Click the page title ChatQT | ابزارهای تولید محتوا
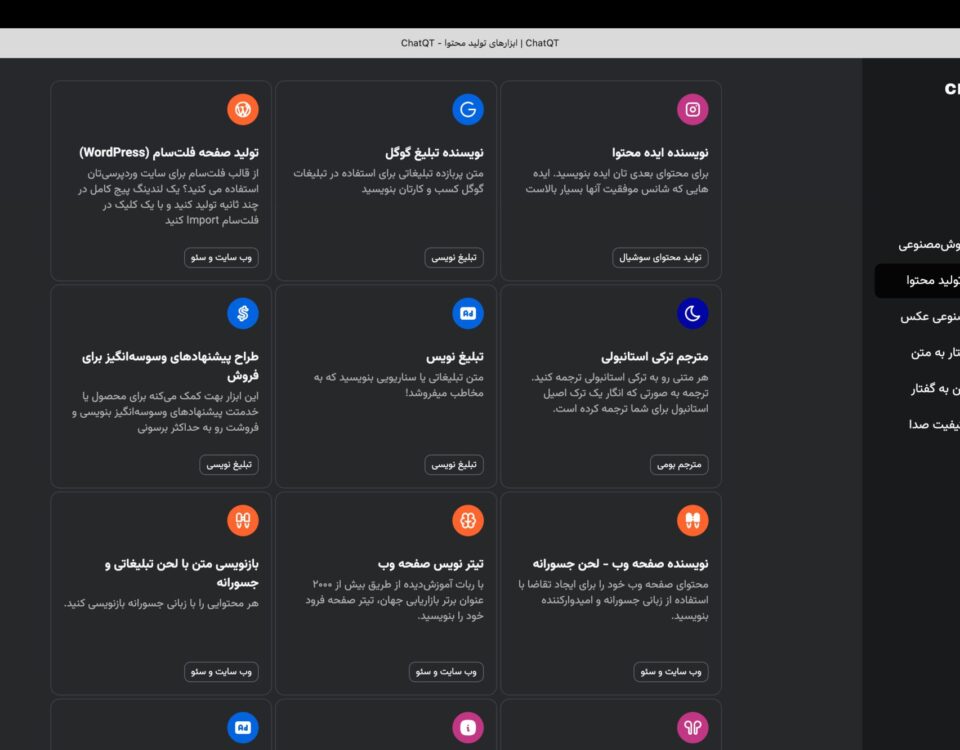 point(479,43)
